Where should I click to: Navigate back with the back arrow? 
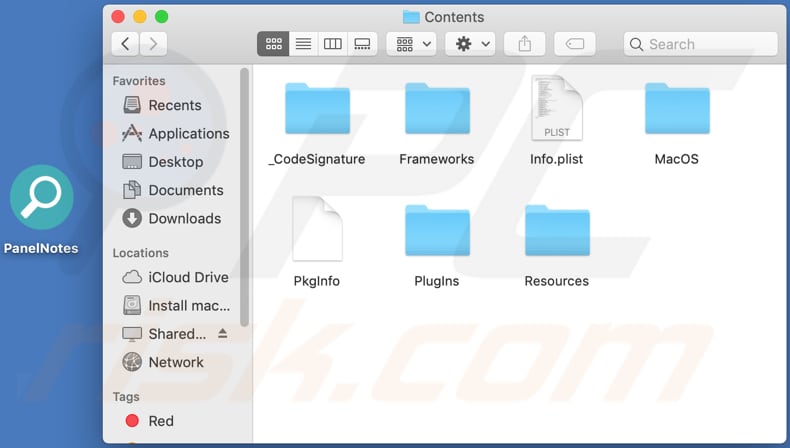[x=126, y=44]
